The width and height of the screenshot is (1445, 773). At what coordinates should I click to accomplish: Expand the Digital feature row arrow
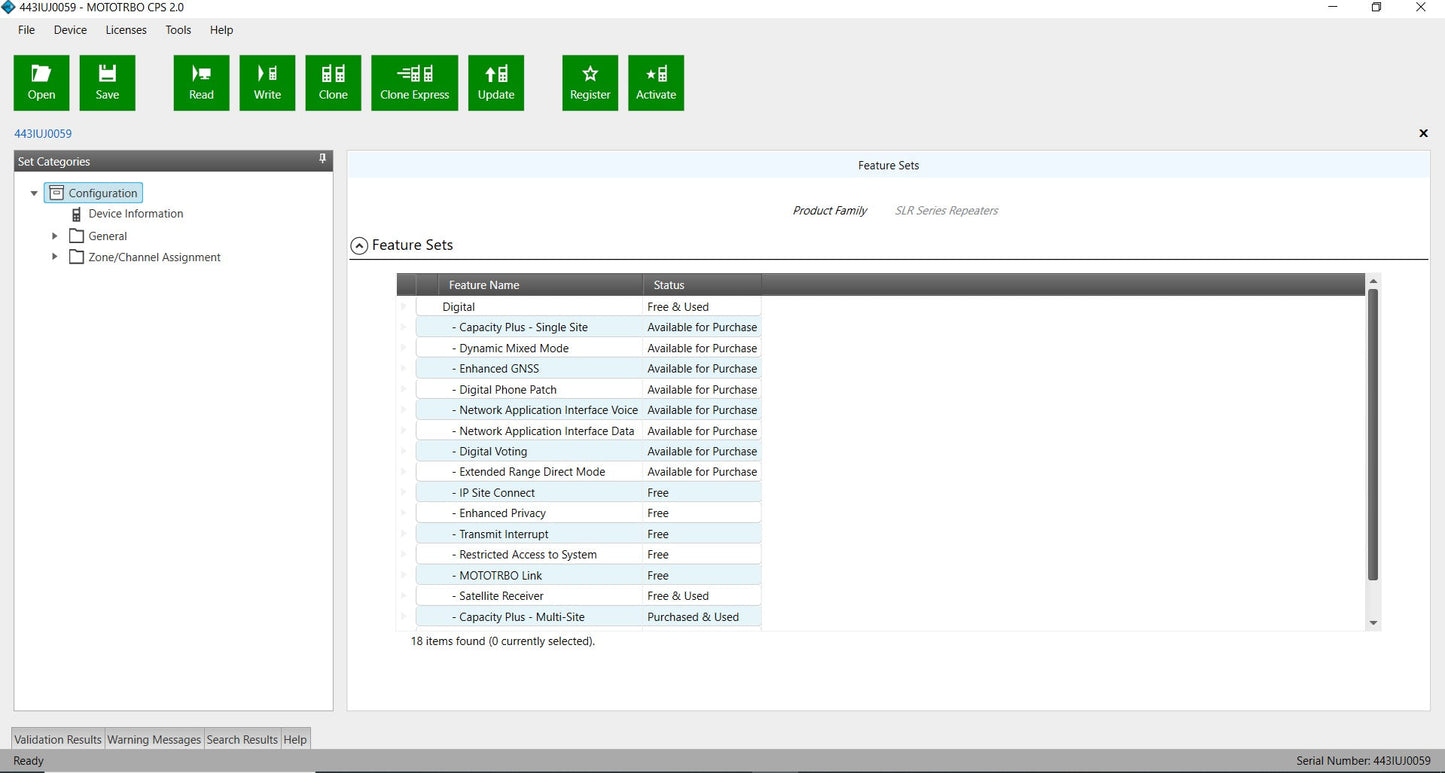coord(404,307)
